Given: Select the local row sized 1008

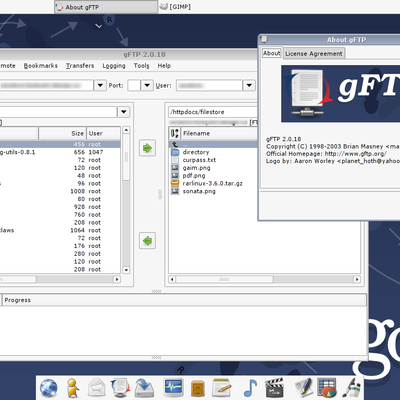Looking at the screenshot, I should pos(60,191).
